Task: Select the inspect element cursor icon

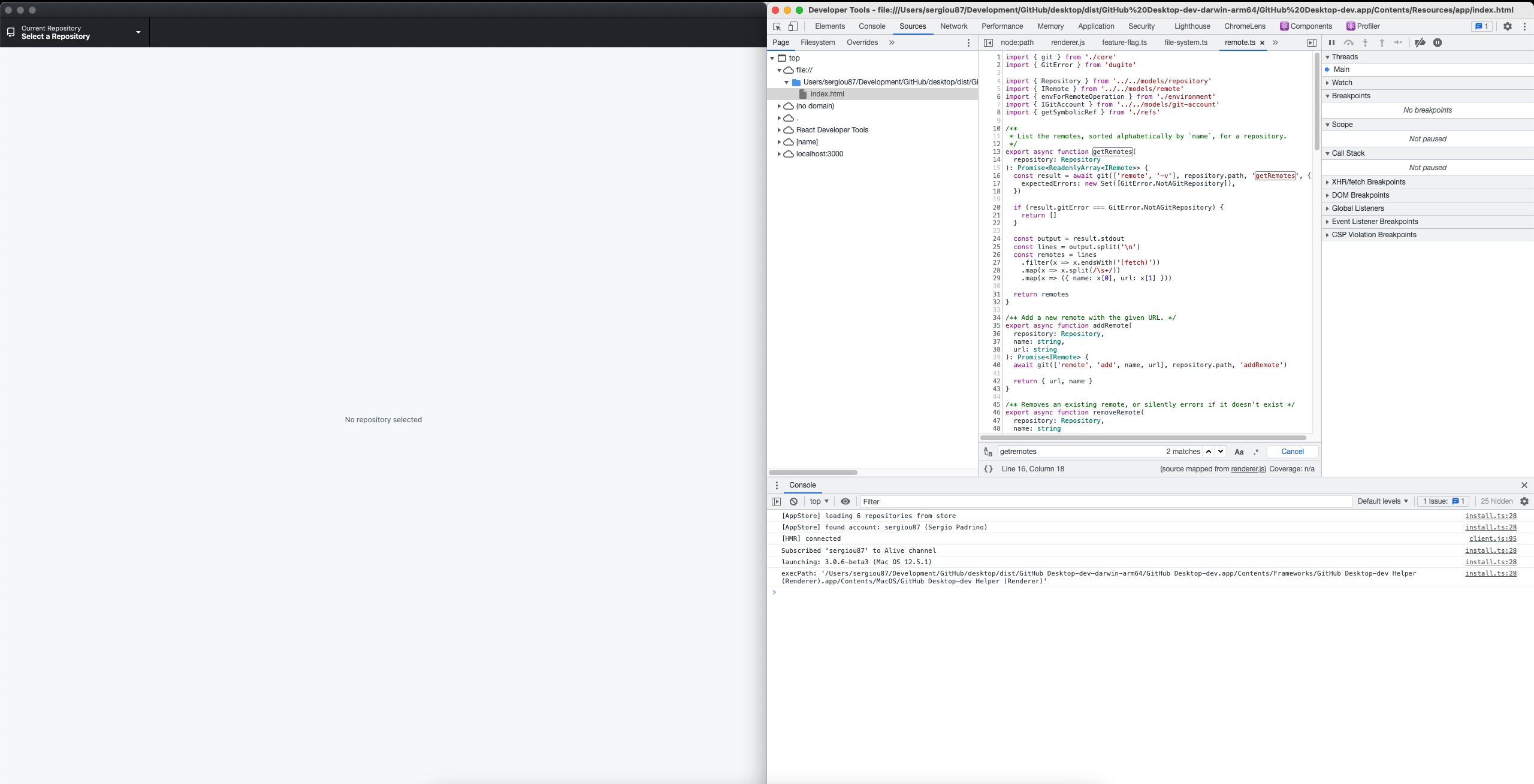Action: tap(777, 26)
